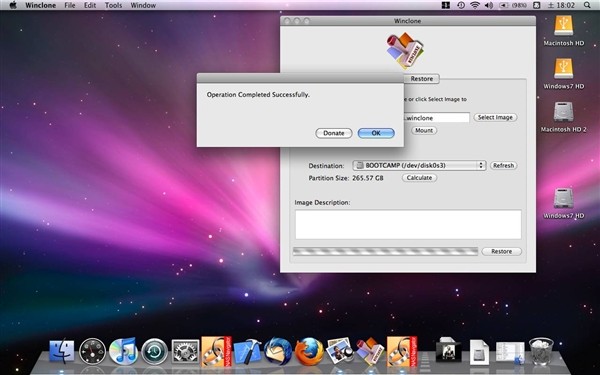Click into the Image Description box
The image size is (600, 375).
tap(408, 225)
